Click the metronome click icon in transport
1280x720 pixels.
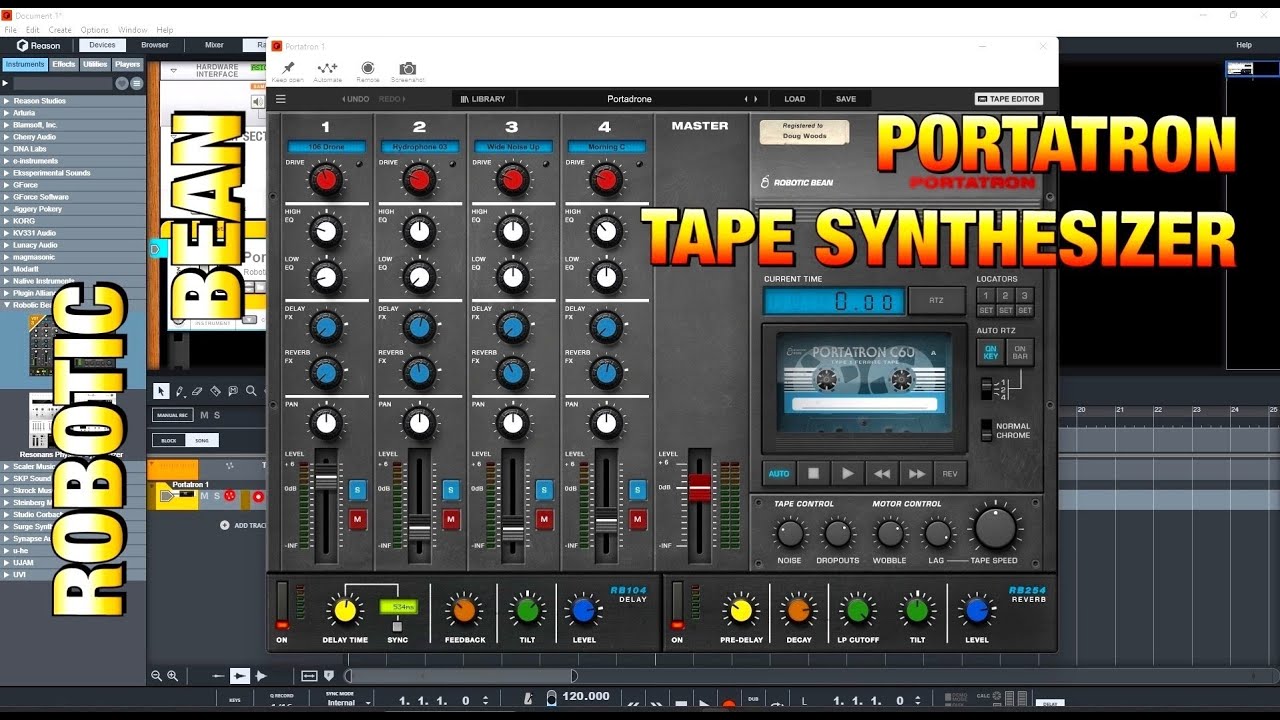pos(529,699)
